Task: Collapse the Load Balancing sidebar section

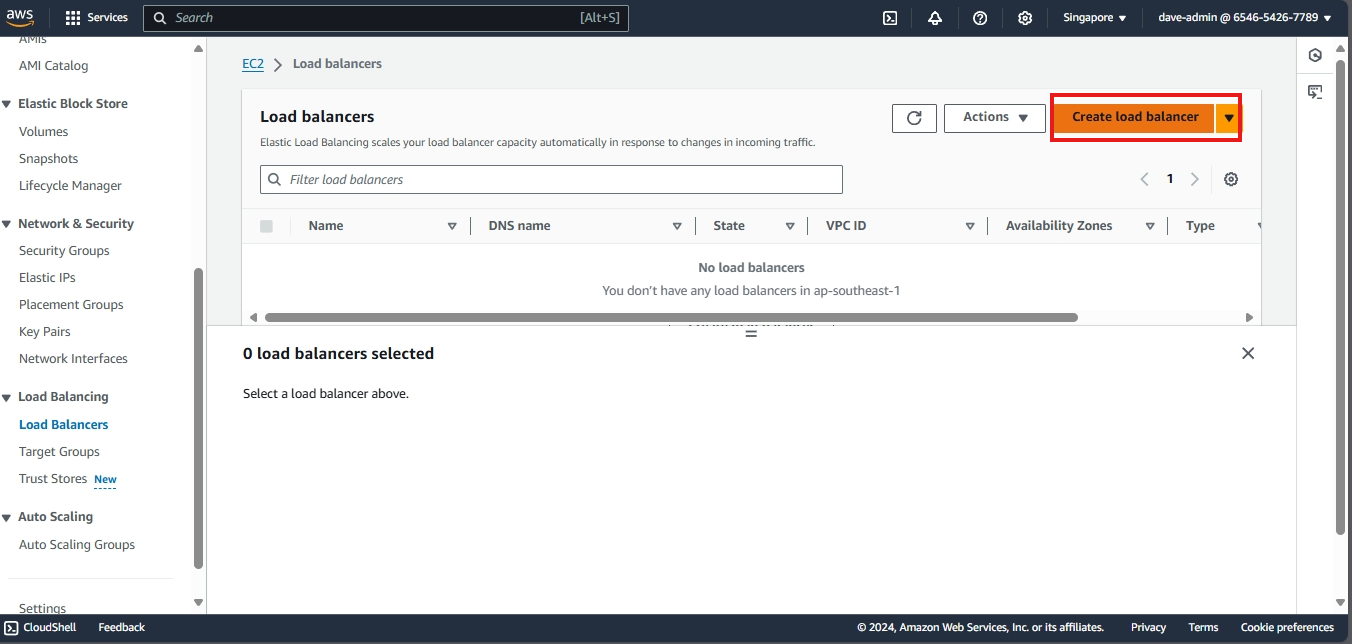Action: point(8,397)
